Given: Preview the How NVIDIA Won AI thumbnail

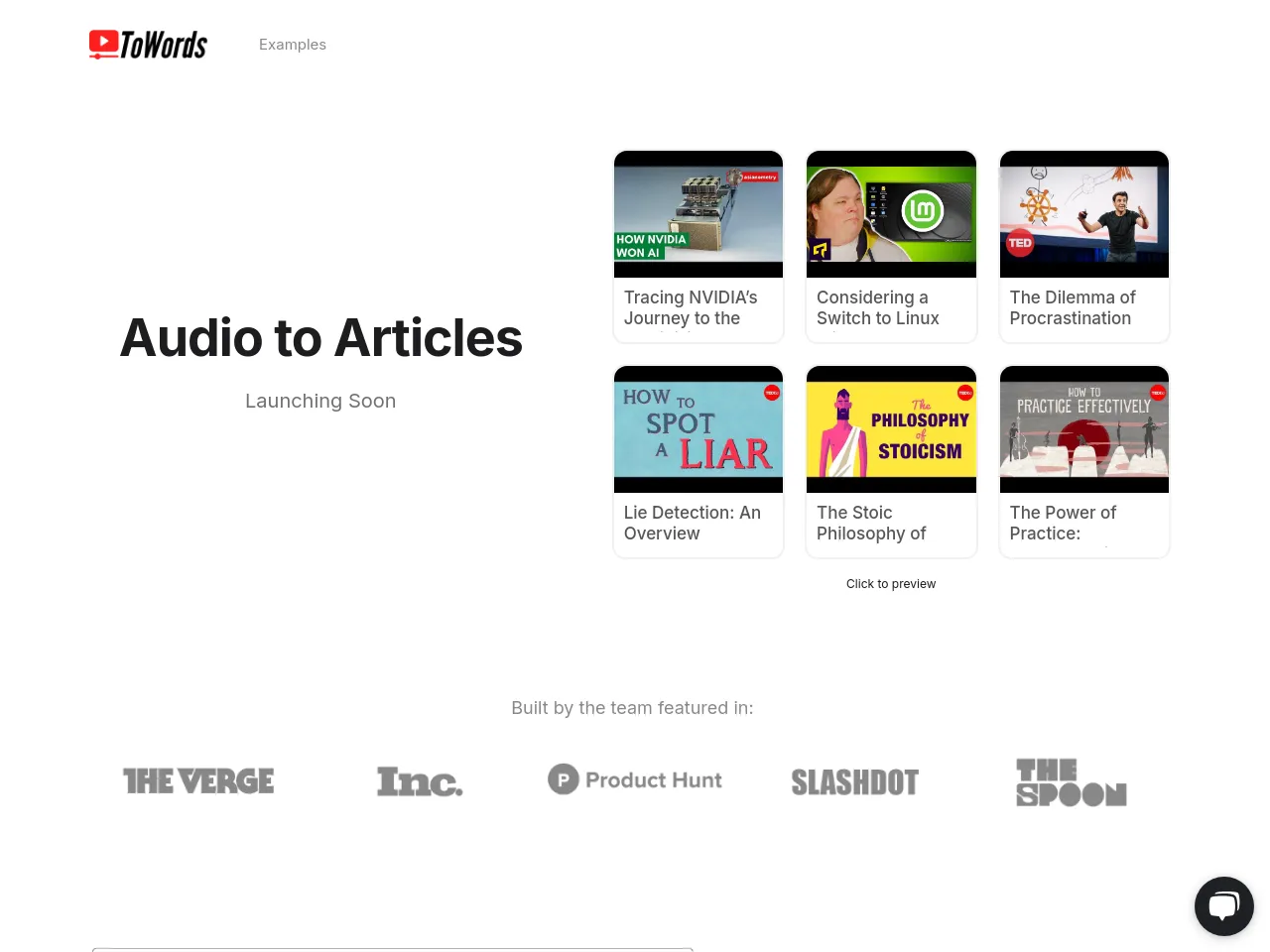Looking at the screenshot, I should 698,214.
